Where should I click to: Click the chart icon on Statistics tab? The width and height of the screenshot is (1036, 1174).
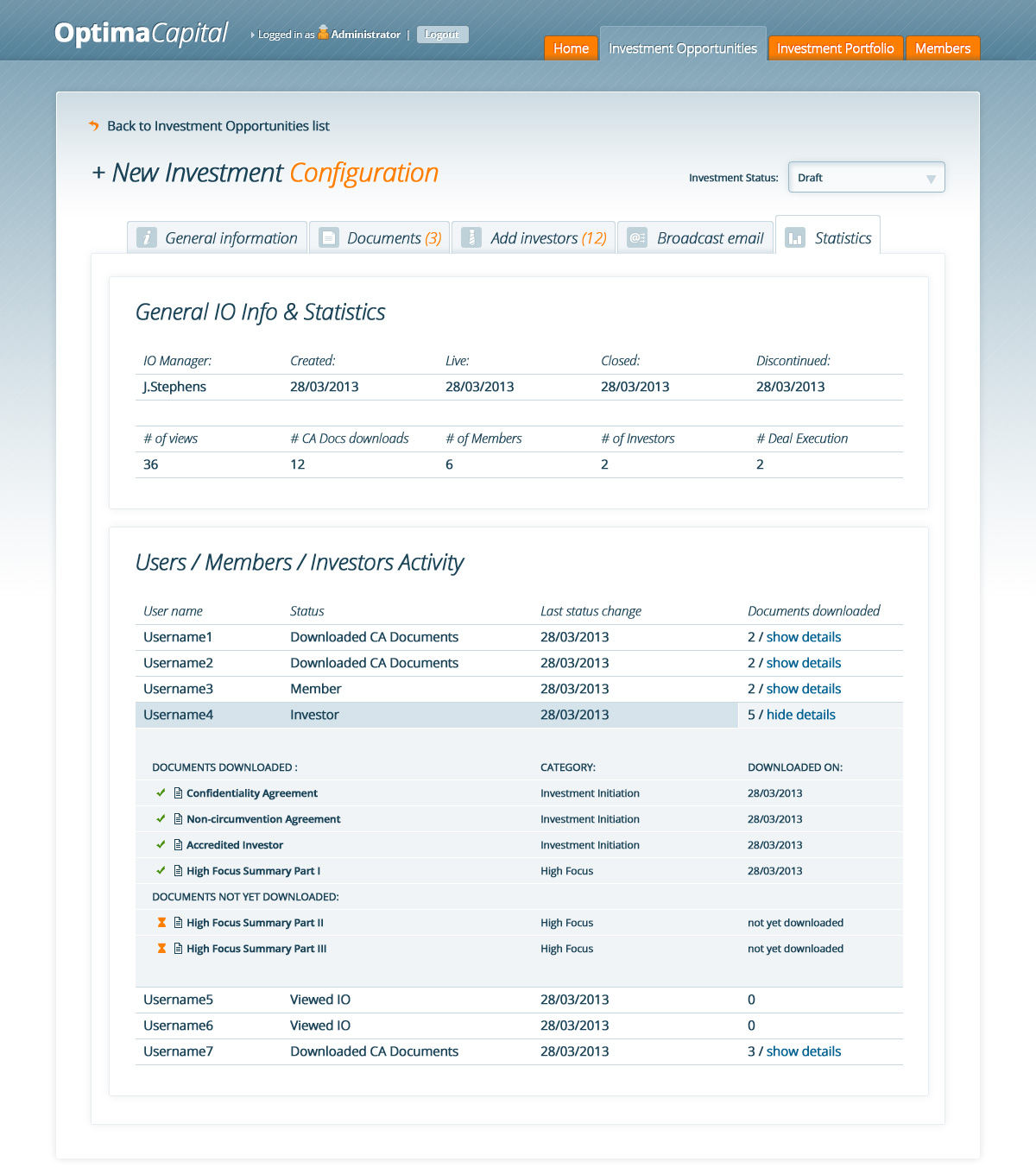[x=795, y=237]
